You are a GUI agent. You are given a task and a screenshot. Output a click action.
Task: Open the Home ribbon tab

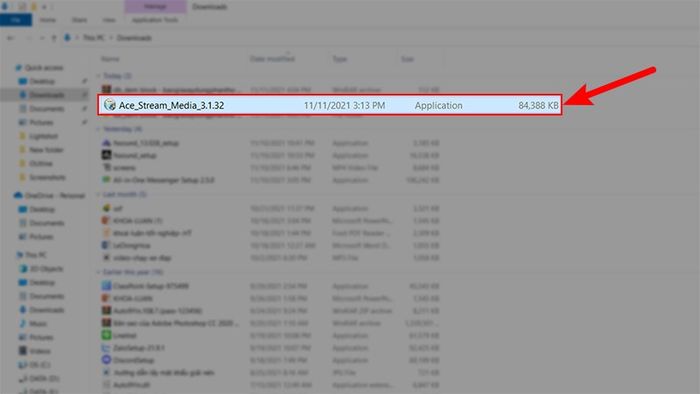pyautogui.click(x=48, y=20)
